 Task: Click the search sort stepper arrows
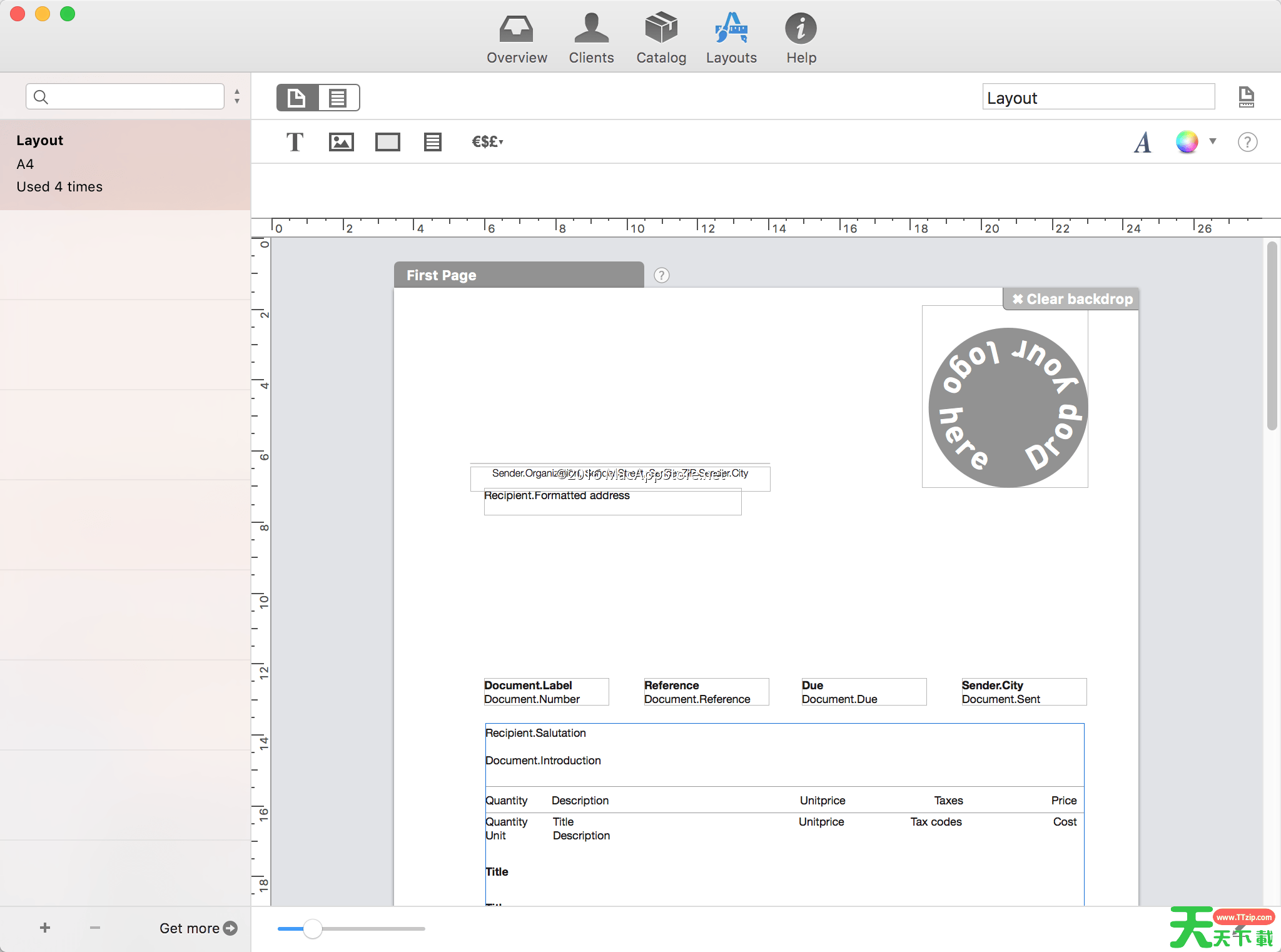[237, 96]
